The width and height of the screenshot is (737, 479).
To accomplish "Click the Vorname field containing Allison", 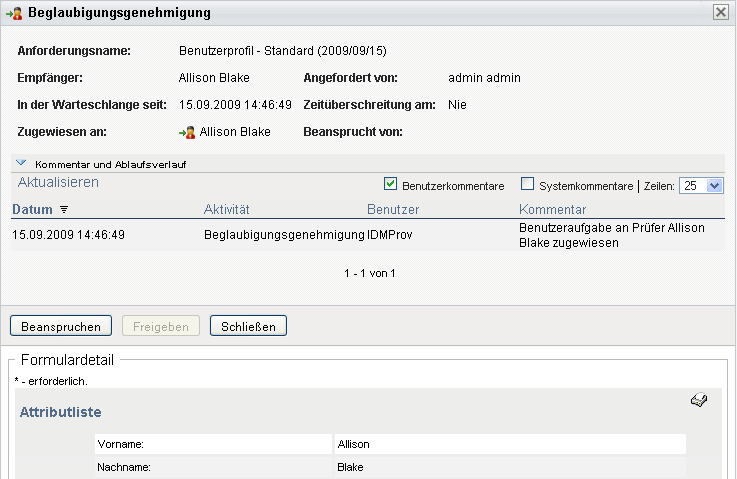I will [510, 444].
